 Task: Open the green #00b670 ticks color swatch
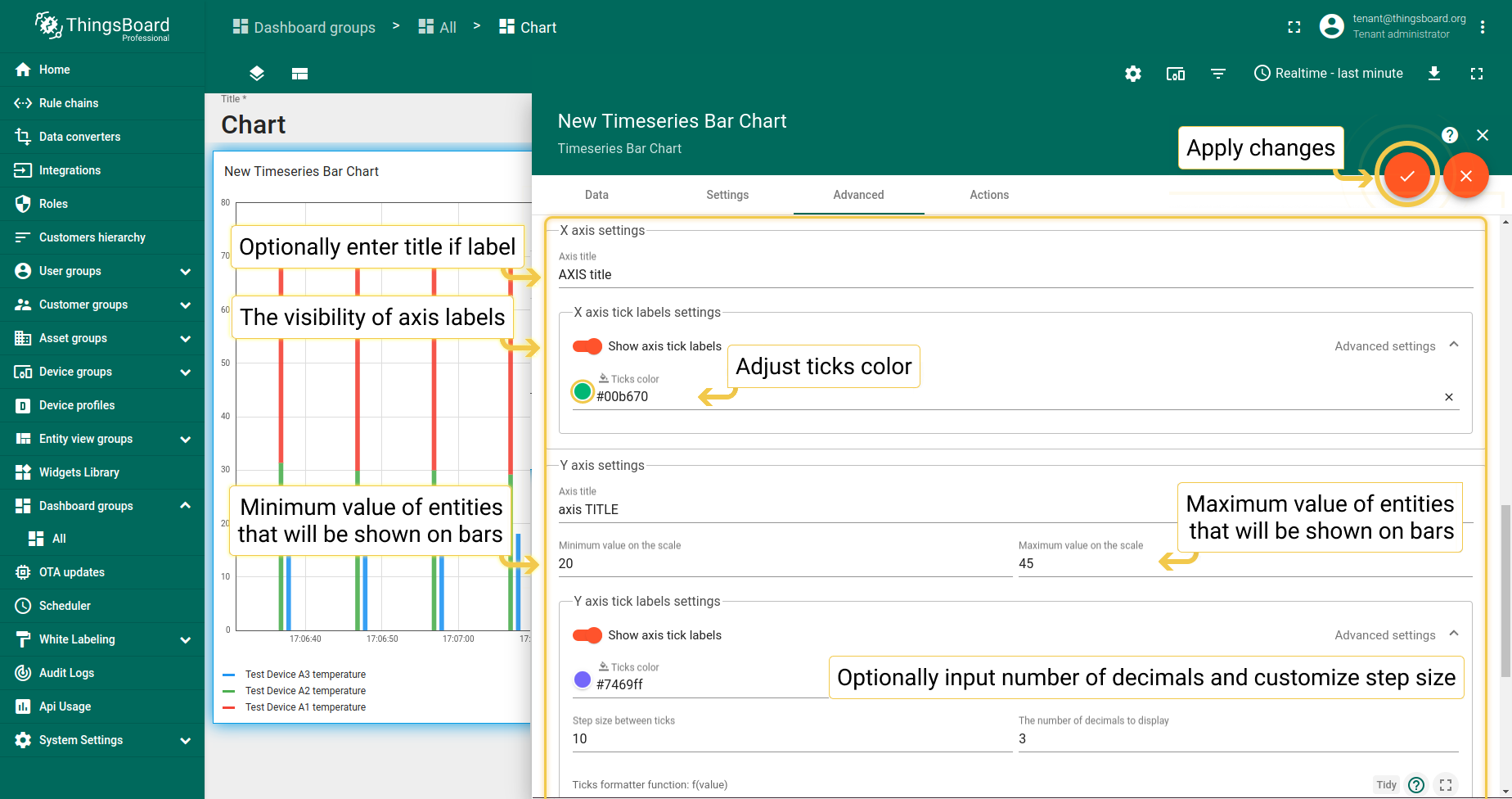point(583,392)
